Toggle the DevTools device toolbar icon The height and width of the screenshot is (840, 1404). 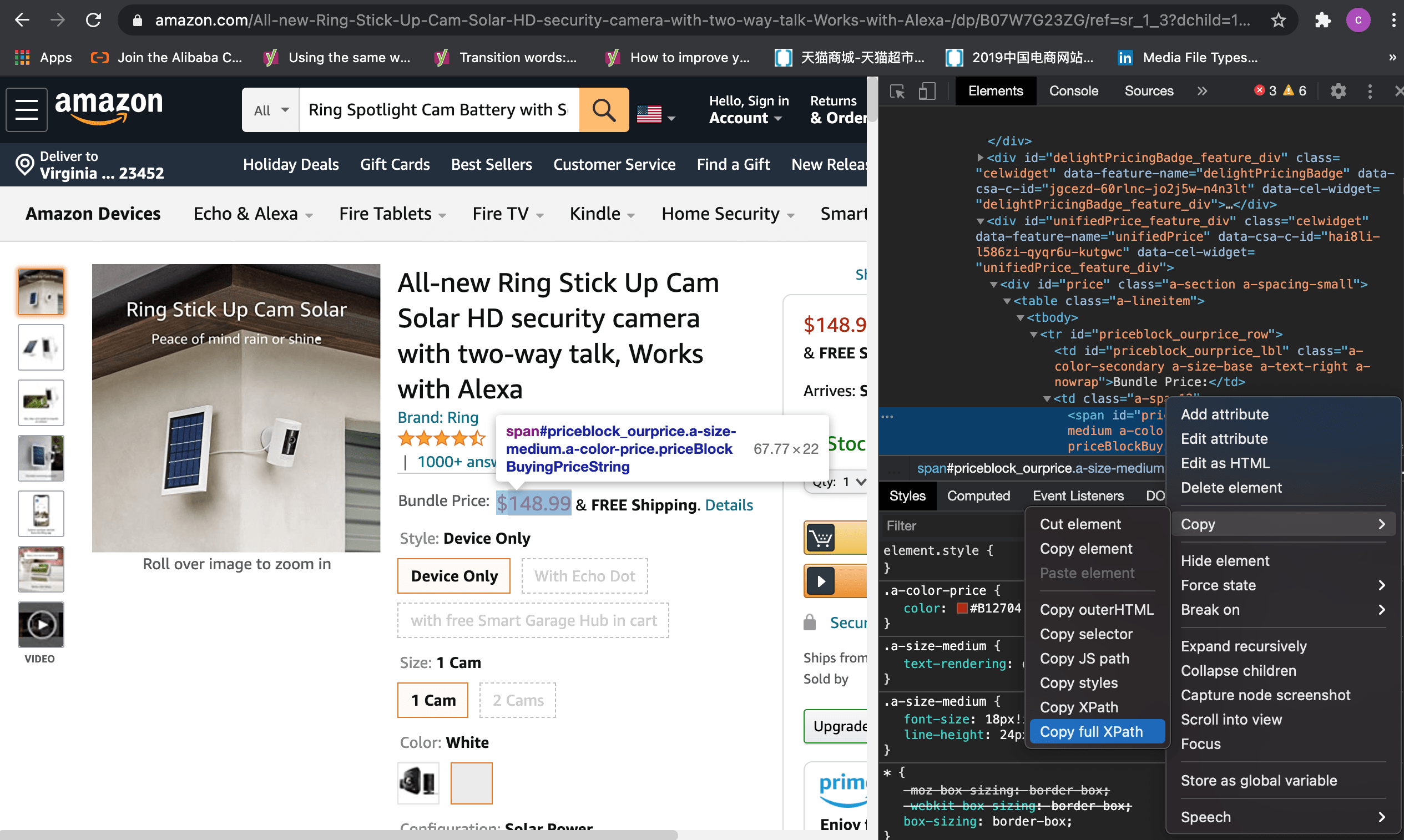coord(927,91)
